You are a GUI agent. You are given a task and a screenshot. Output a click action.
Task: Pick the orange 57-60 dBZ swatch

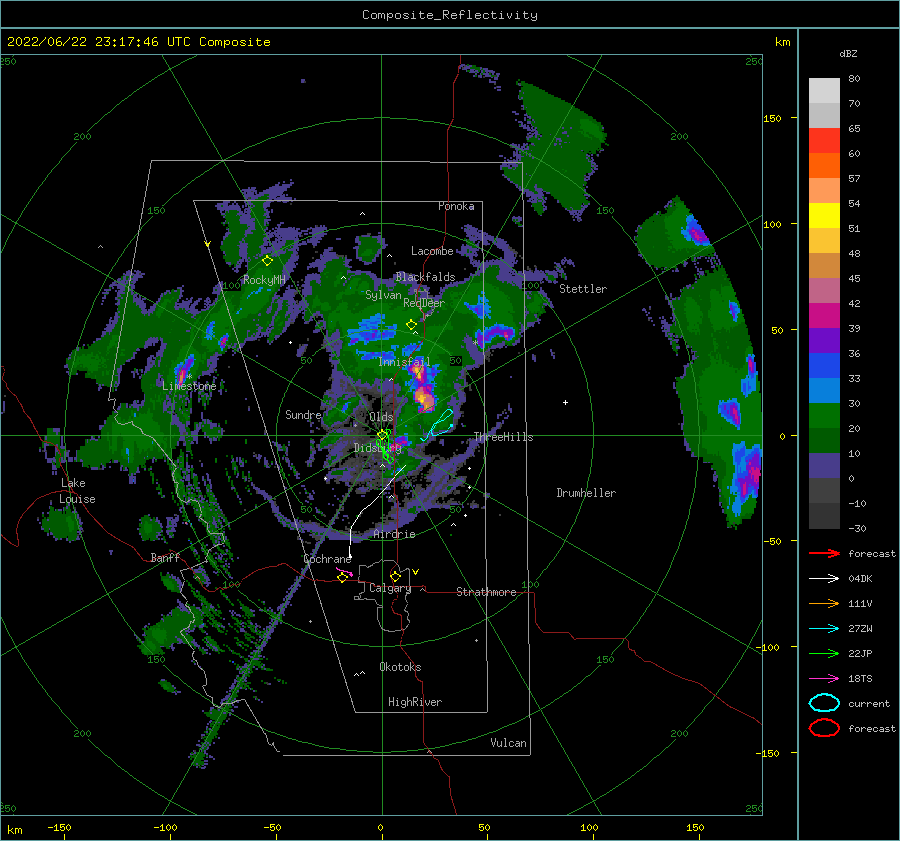[x=824, y=166]
